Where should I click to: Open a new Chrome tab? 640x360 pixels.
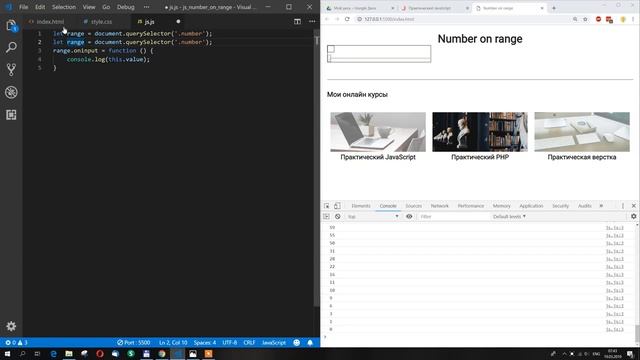[x=554, y=8]
